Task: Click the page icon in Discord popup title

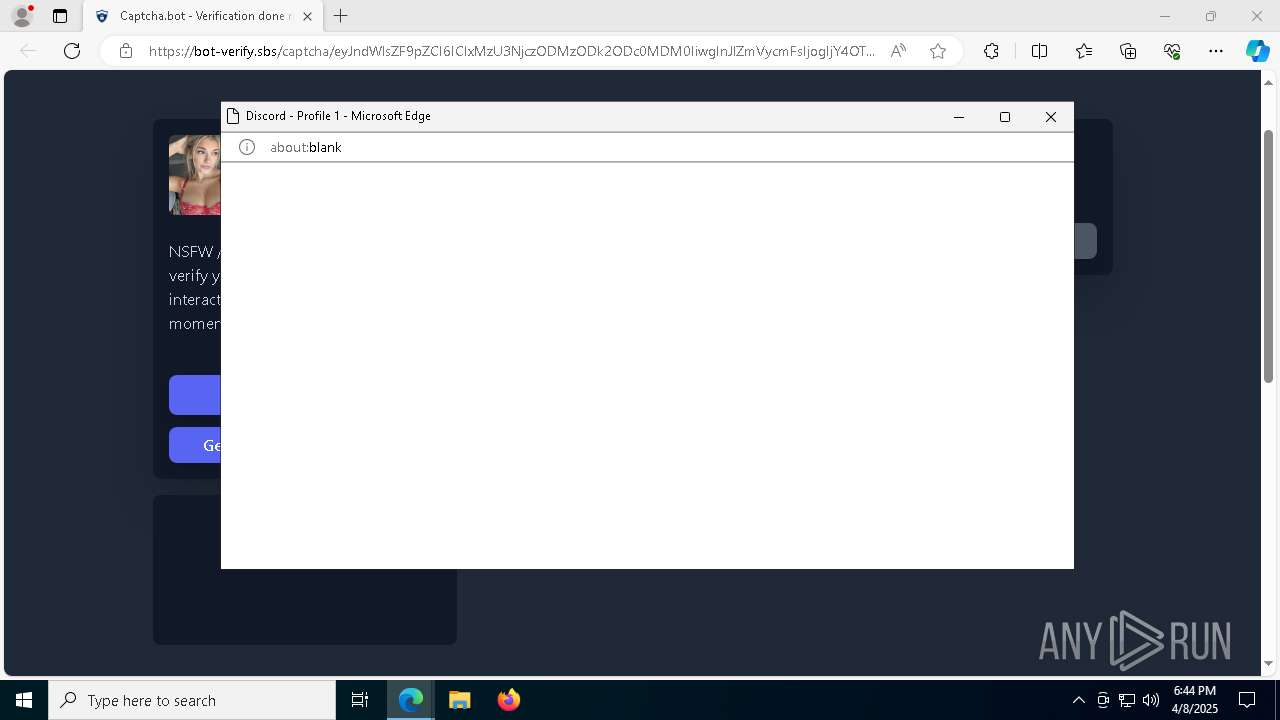Action: coord(233,116)
